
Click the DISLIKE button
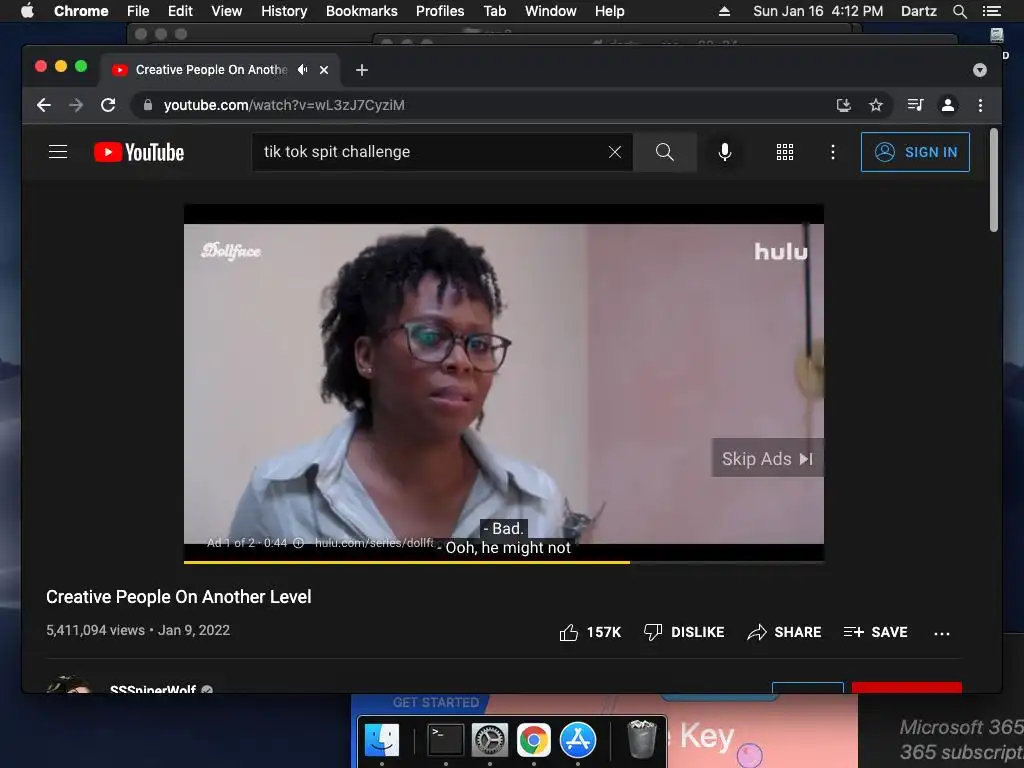[x=684, y=632]
